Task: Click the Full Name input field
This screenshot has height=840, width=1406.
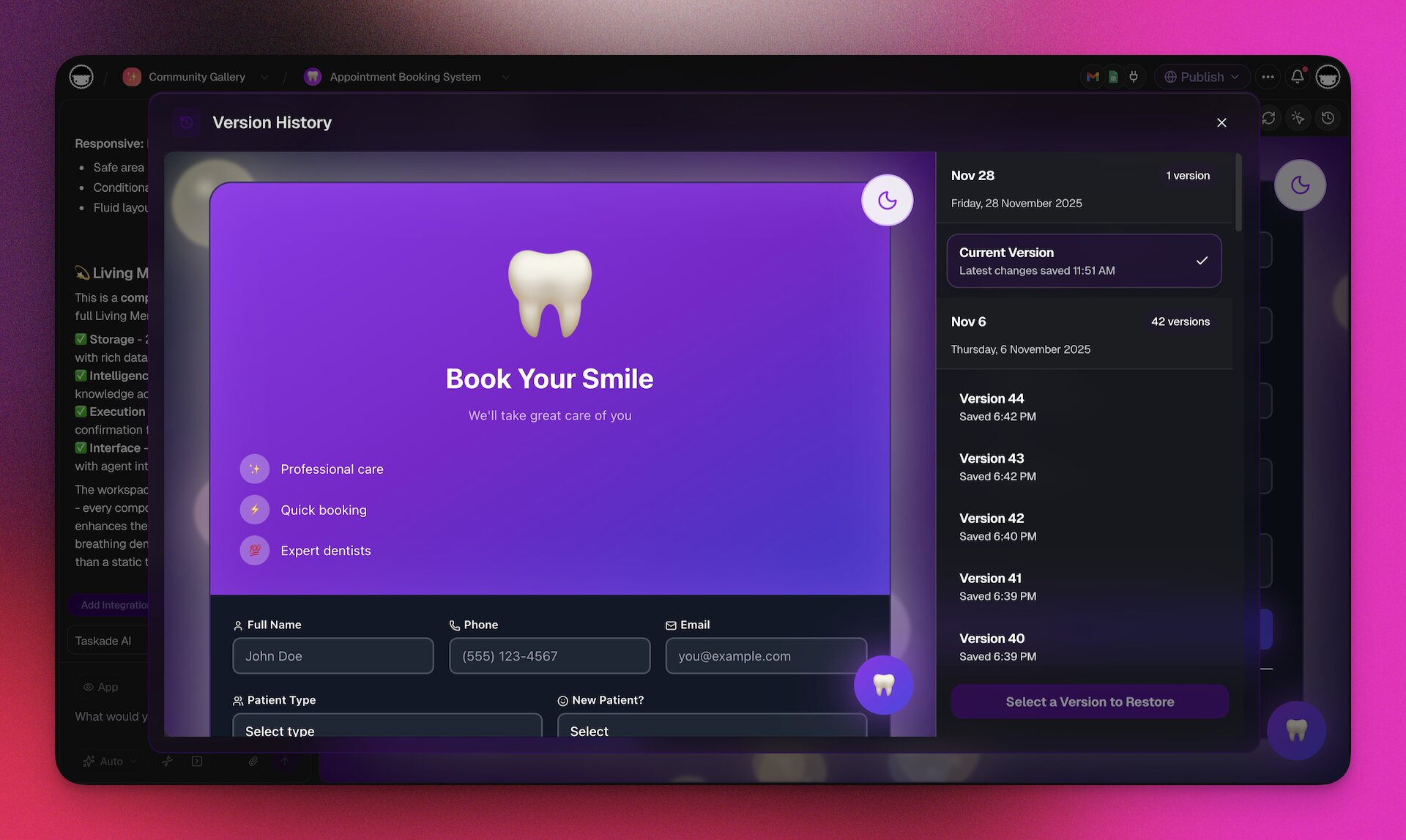Action: tap(332, 655)
